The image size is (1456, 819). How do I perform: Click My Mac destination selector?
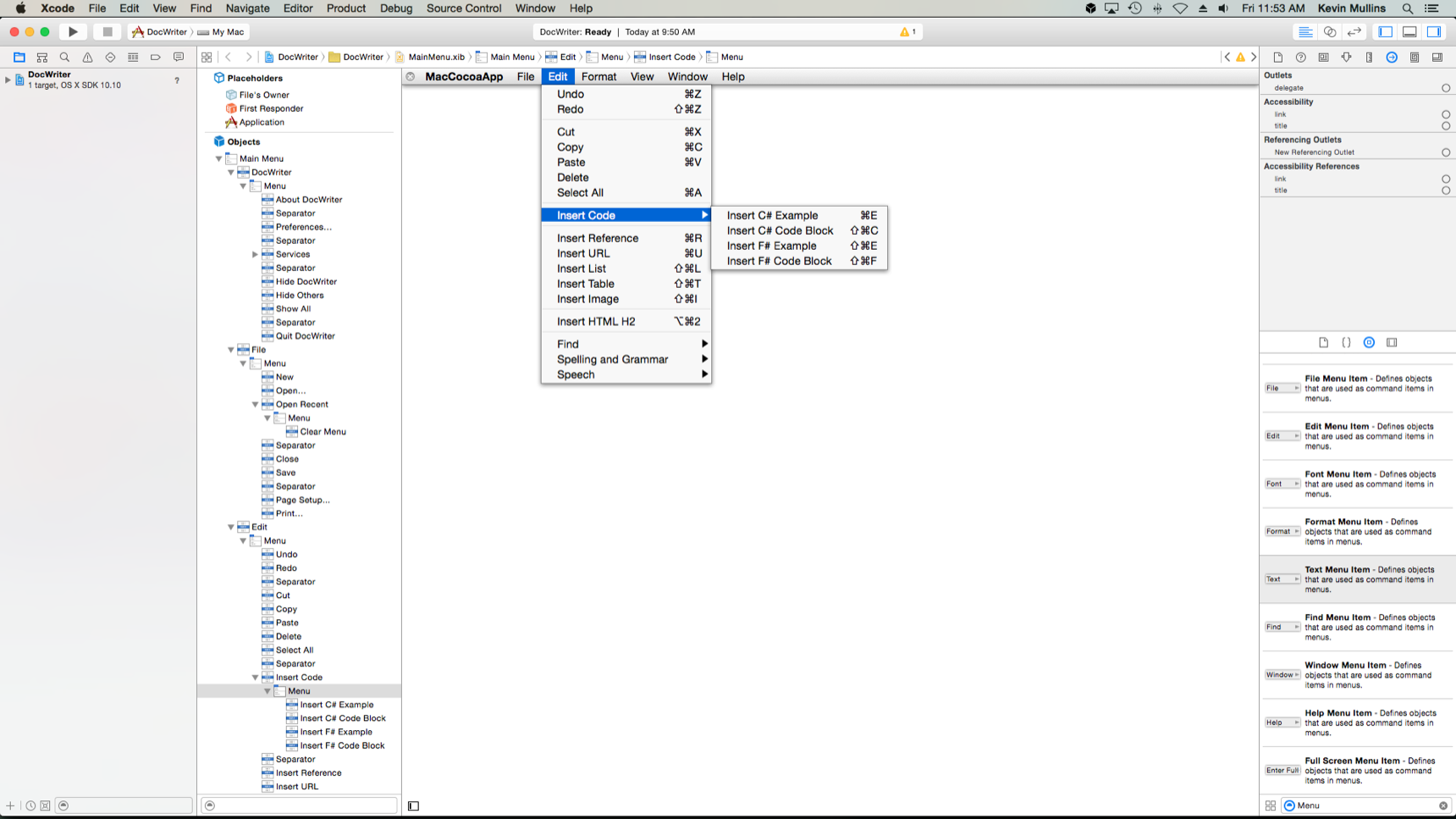[222, 31]
